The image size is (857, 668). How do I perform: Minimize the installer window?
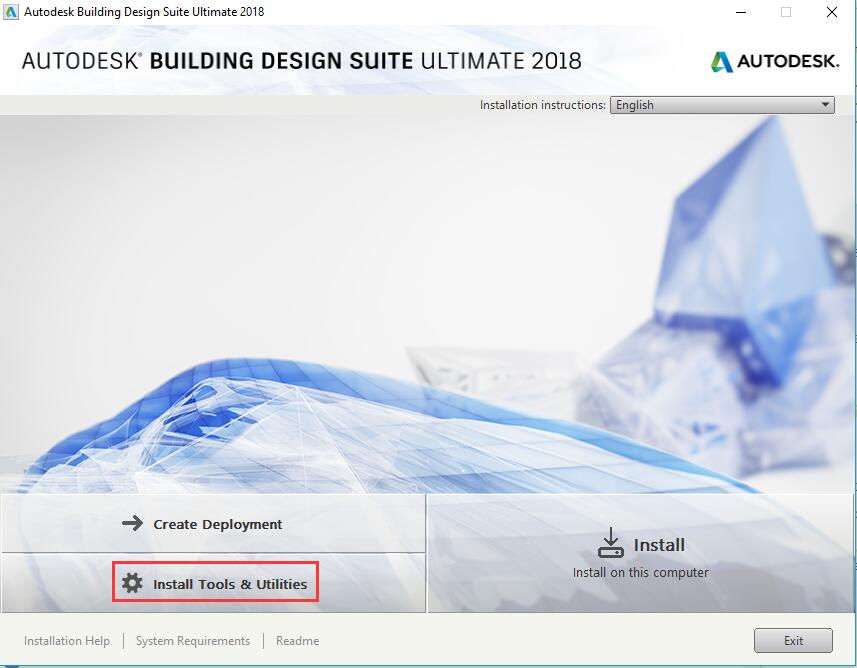click(741, 12)
